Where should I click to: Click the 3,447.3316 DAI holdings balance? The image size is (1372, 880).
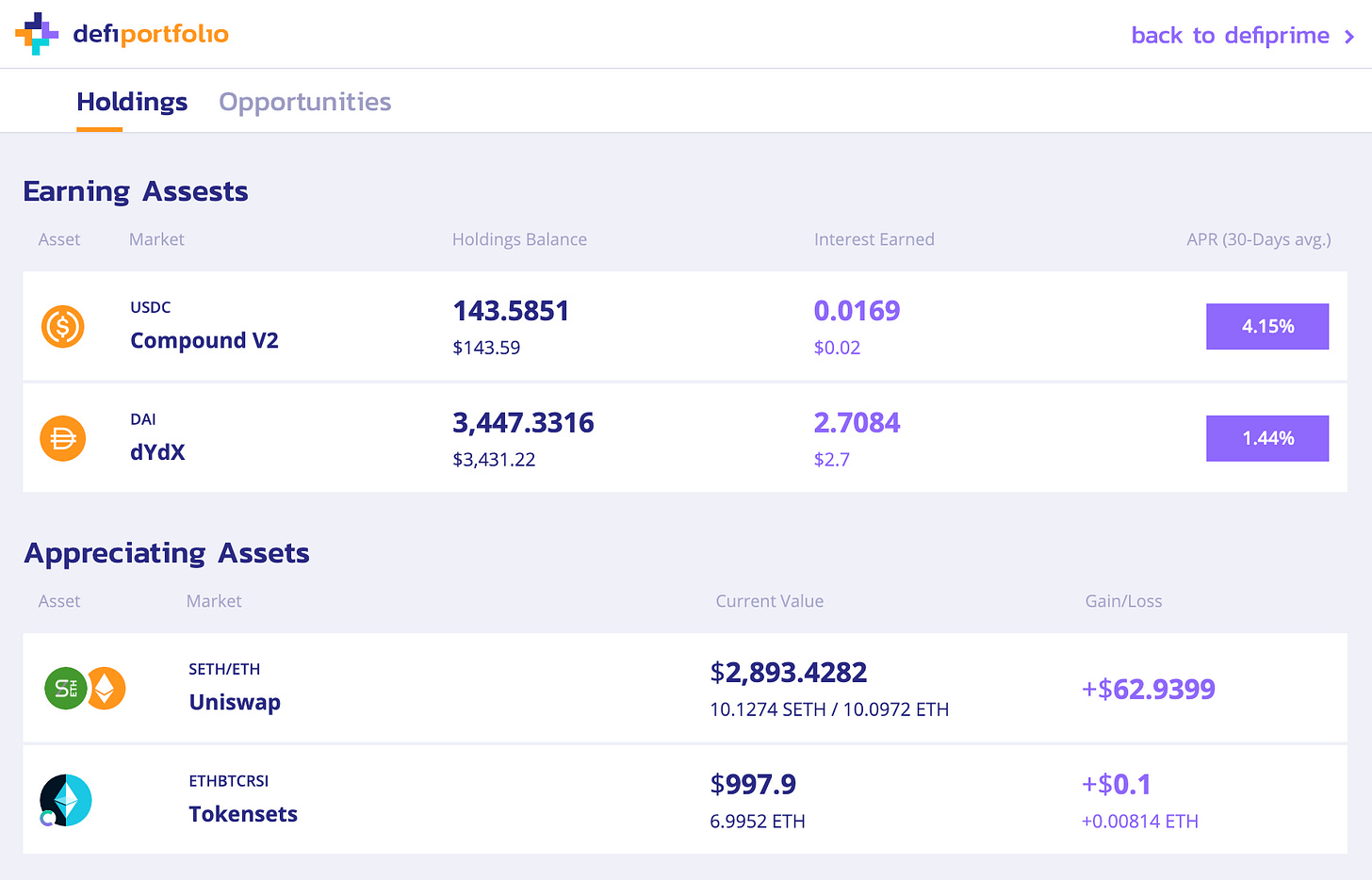[x=523, y=422]
